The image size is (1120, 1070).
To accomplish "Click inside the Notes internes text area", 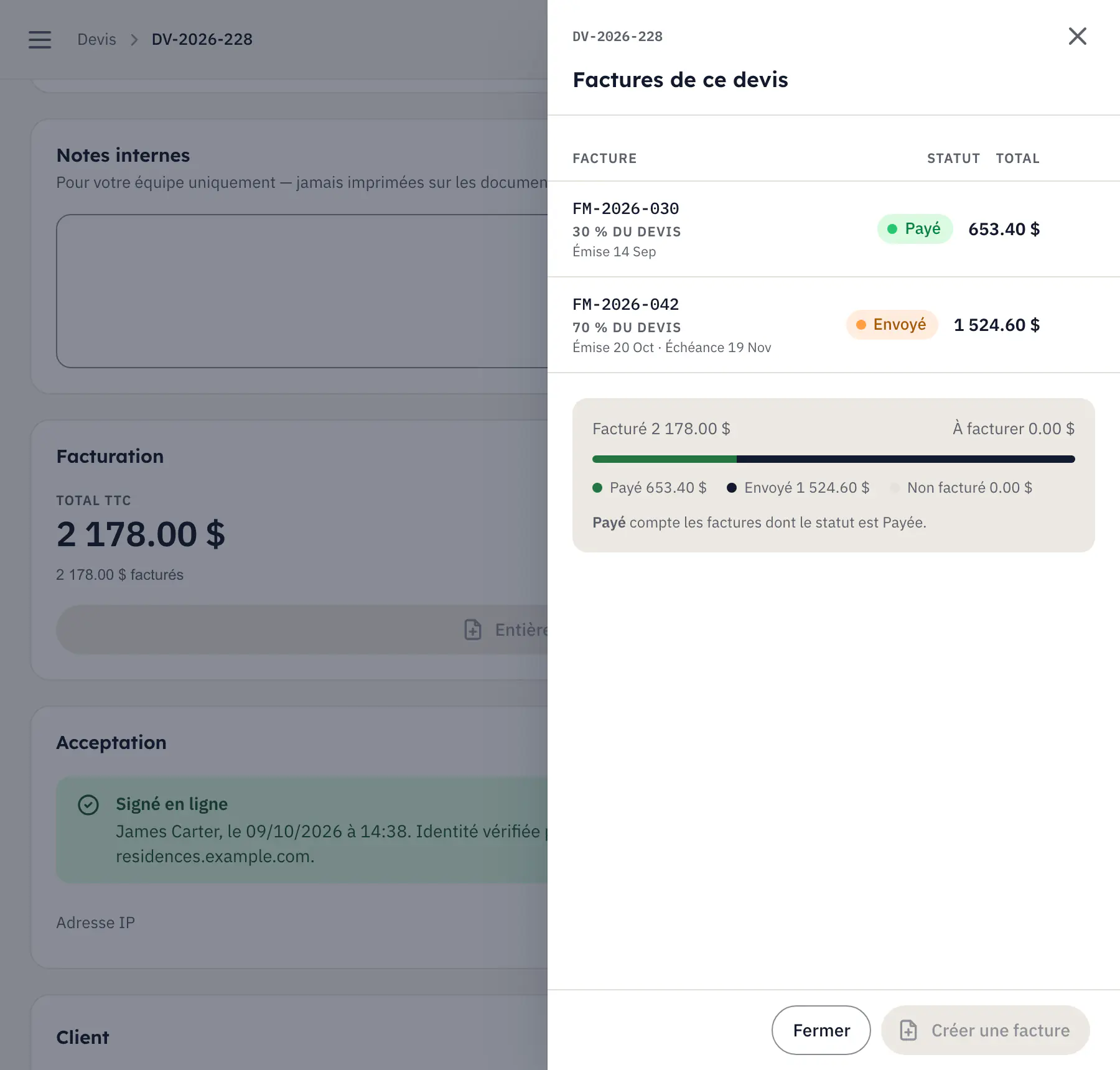I will (x=302, y=291).
